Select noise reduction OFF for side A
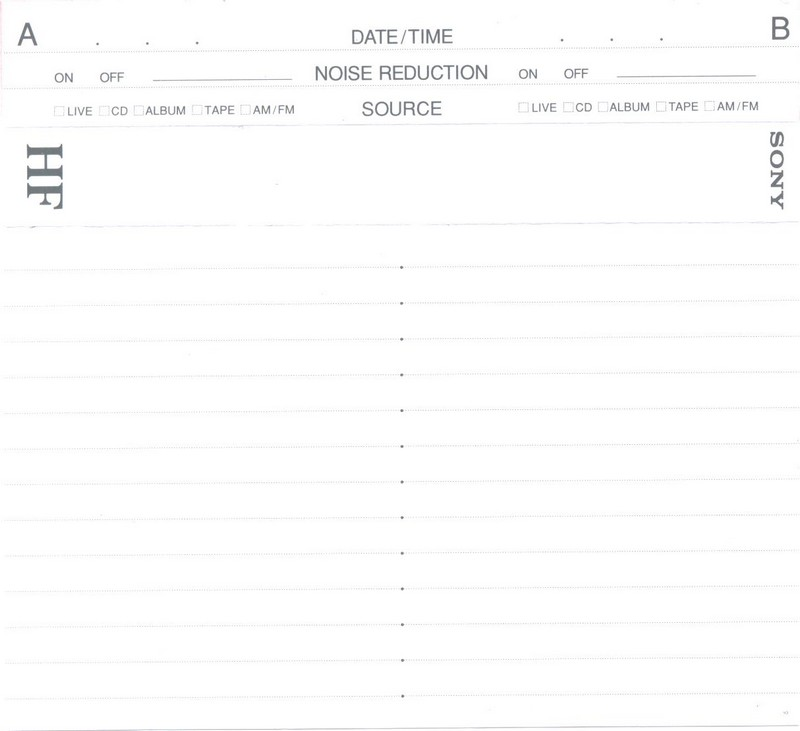 click(x=111, y=78)
